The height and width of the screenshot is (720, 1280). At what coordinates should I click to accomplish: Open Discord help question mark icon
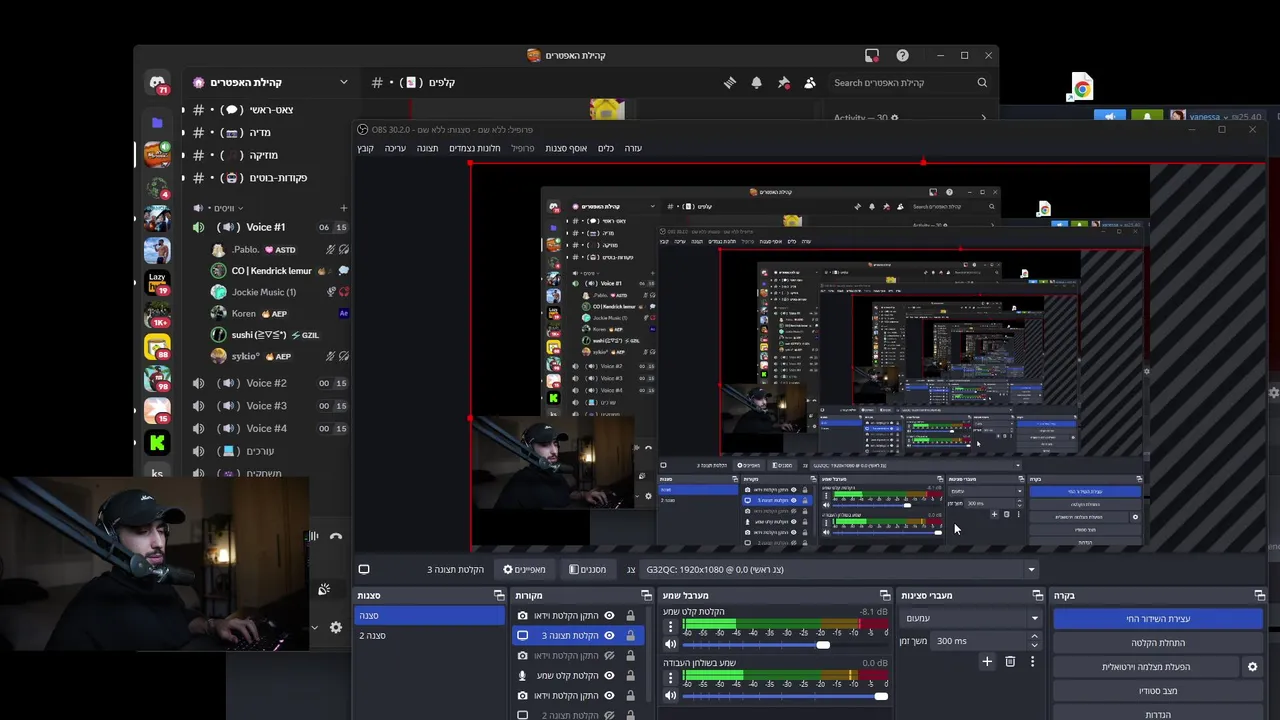pyautogui.click(x=902, y=56)
